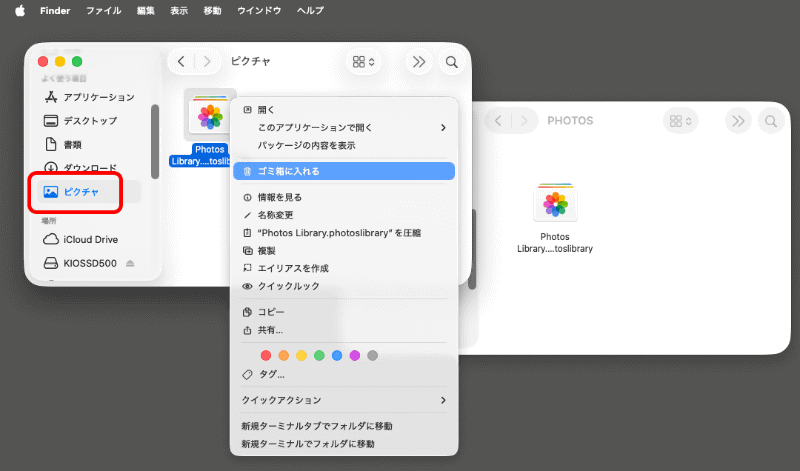Screen dimensions: 800x471
Task: Choose クイックルック
Action: pyautogui.click(x=344, y=286)
